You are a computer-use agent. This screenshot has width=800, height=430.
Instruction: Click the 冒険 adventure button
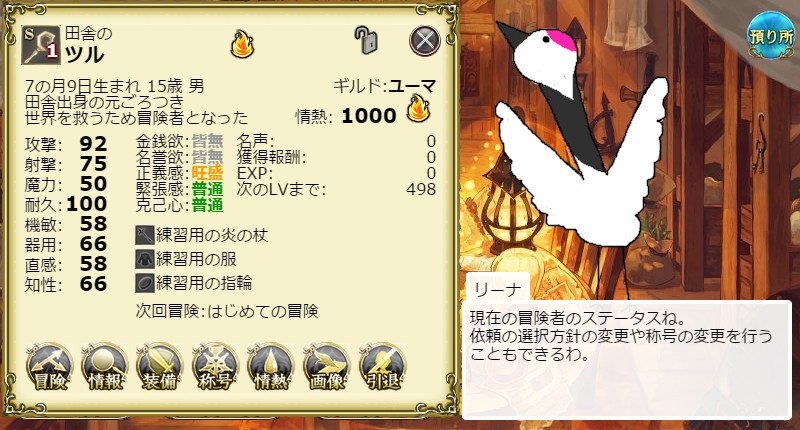tap(49, 367)
